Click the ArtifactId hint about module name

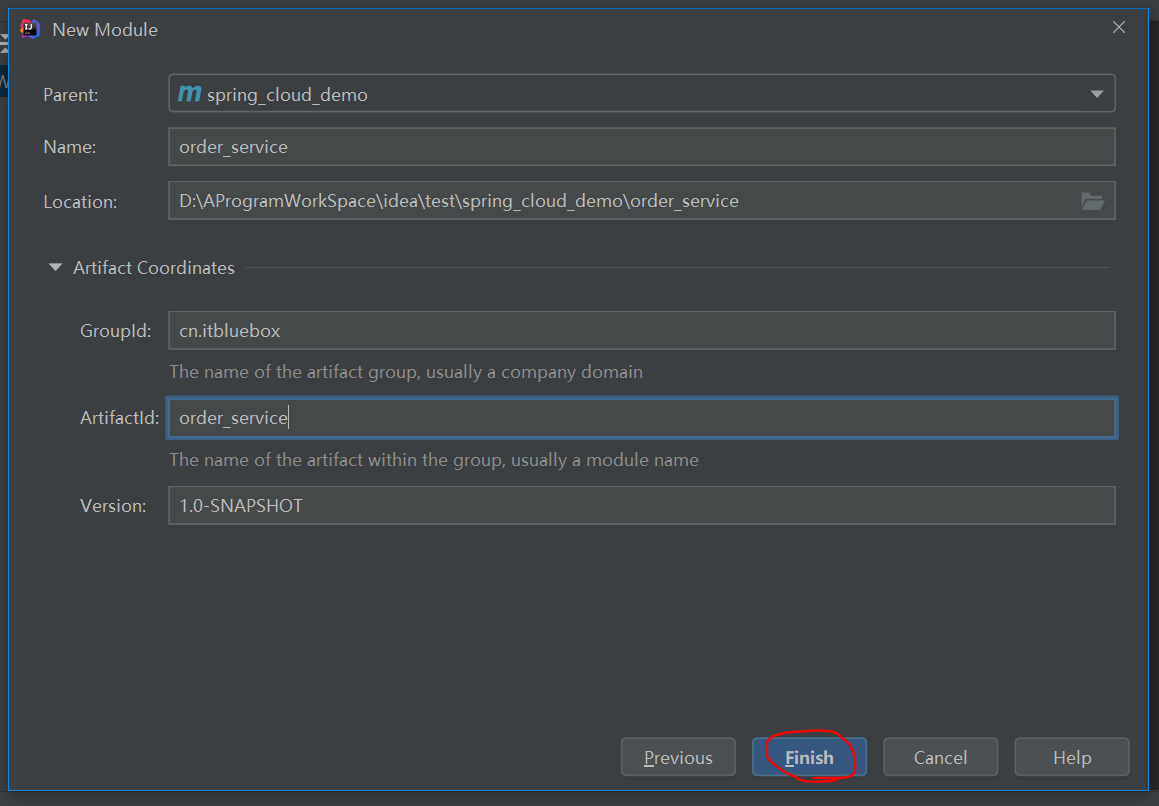tap(434, 460)
